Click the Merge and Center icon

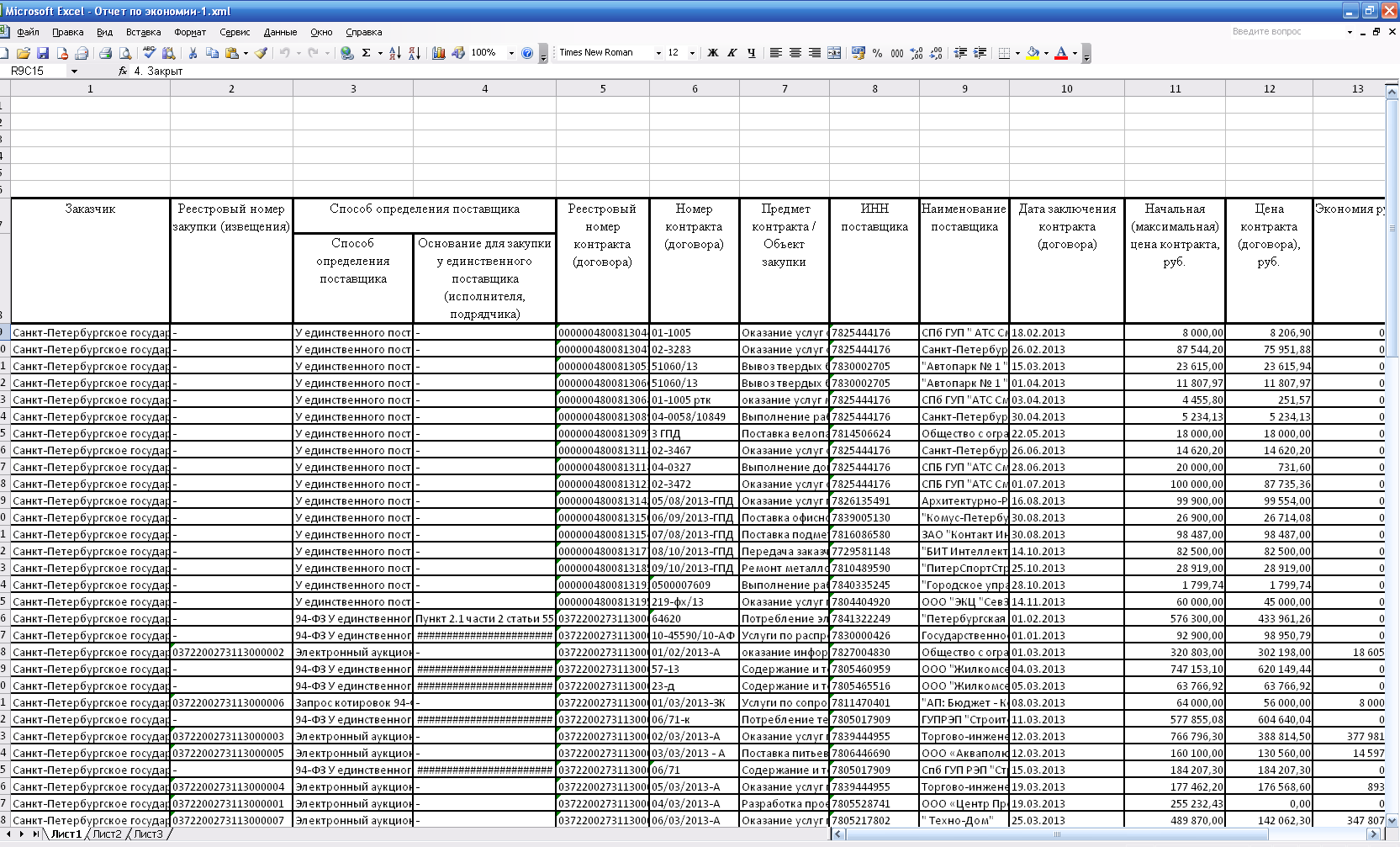[x=834, y=53]
